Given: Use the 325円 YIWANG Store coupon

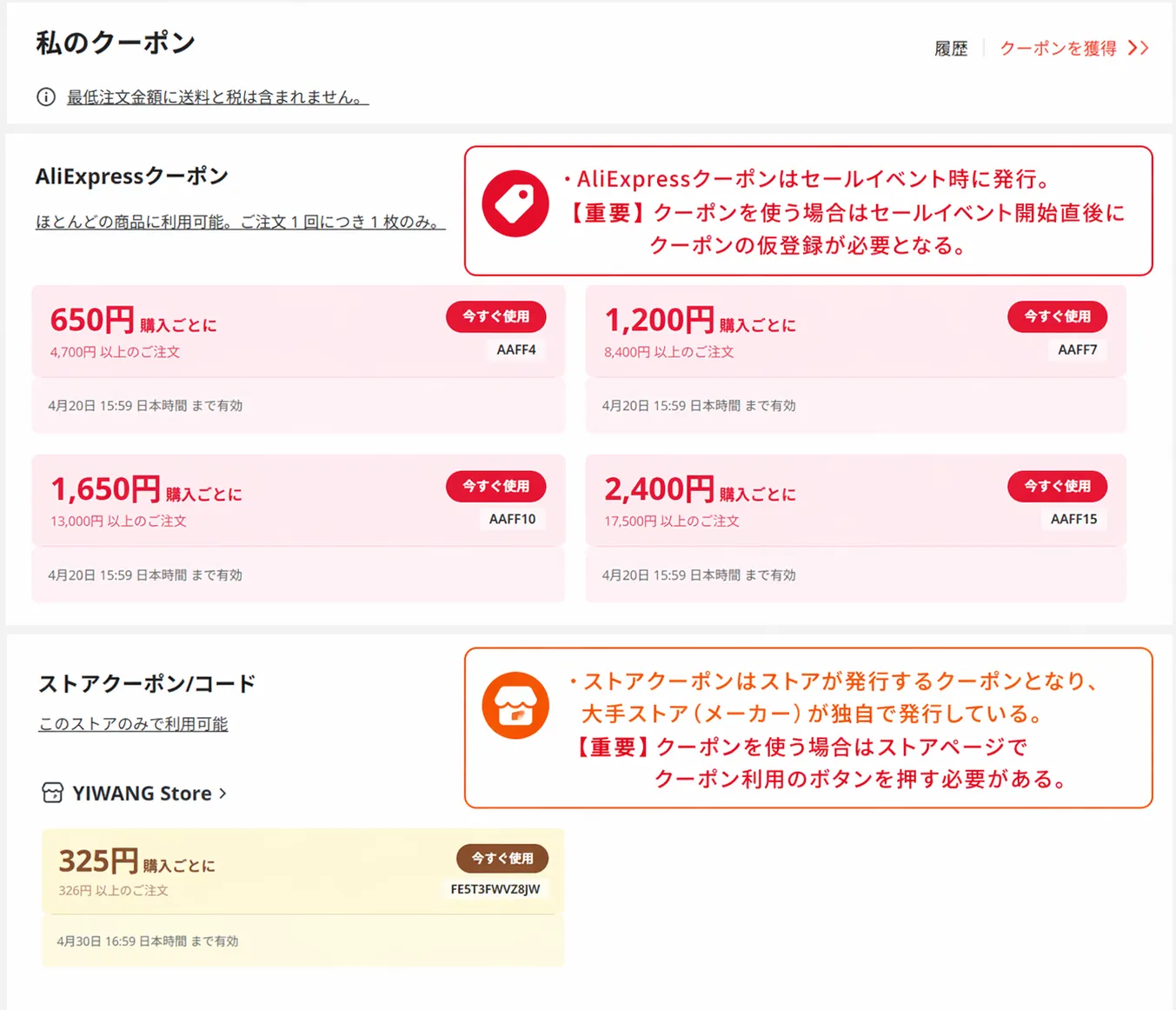Looking at the screenshot, I should (502, 858).
